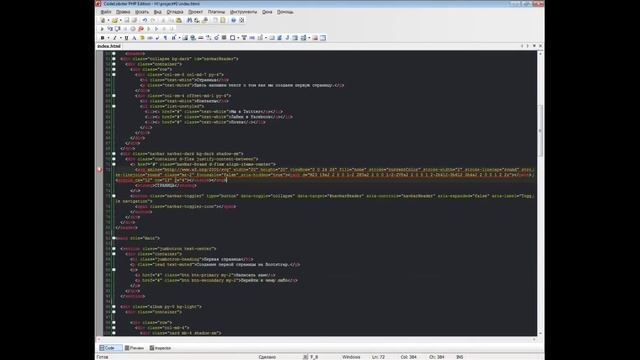Click the font A icon
640x360 pixels.
(134, 38)
